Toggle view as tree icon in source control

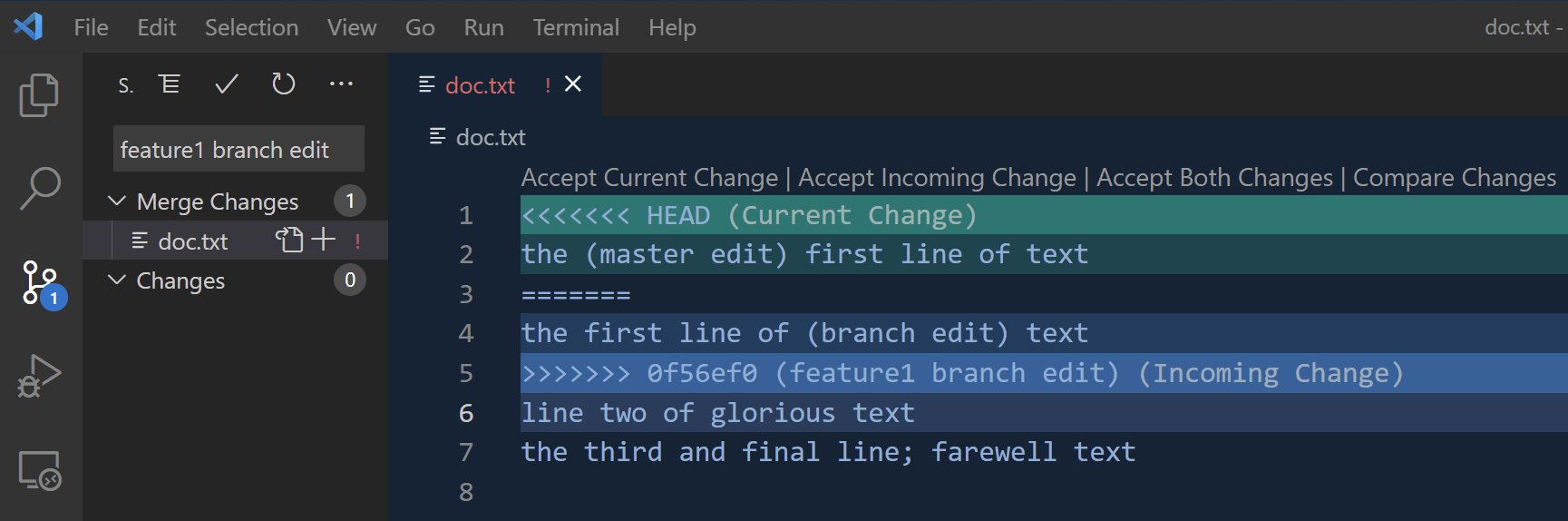tap(170, 84)
